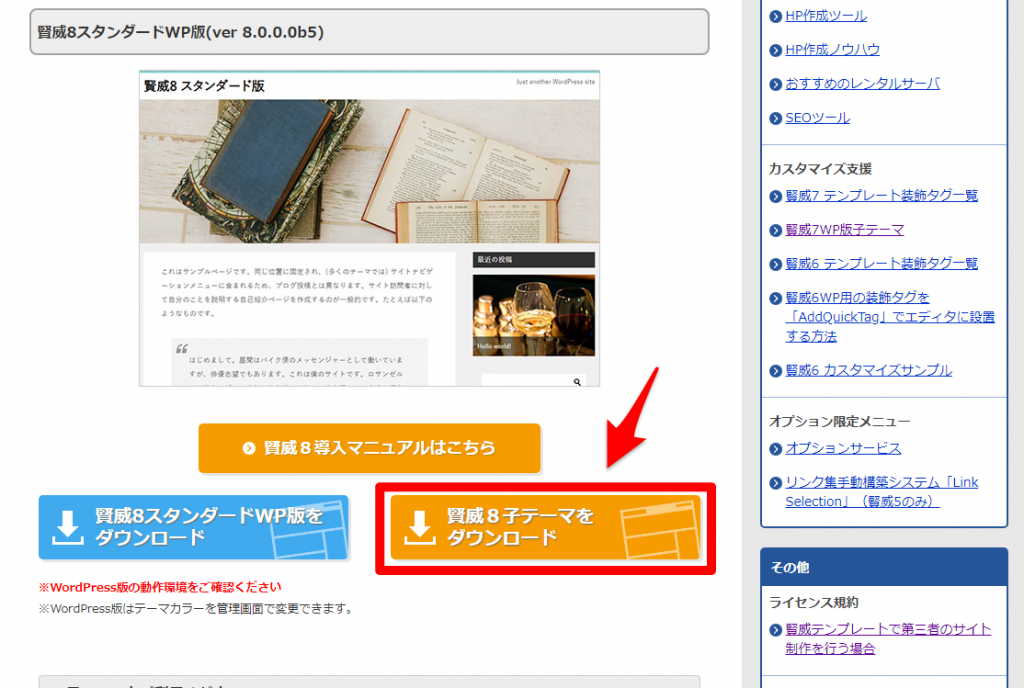The width and height of the screenshot is (1024, 688).
Task: Click the カスタマイズ支援 section heading
Action: point(820,168)
